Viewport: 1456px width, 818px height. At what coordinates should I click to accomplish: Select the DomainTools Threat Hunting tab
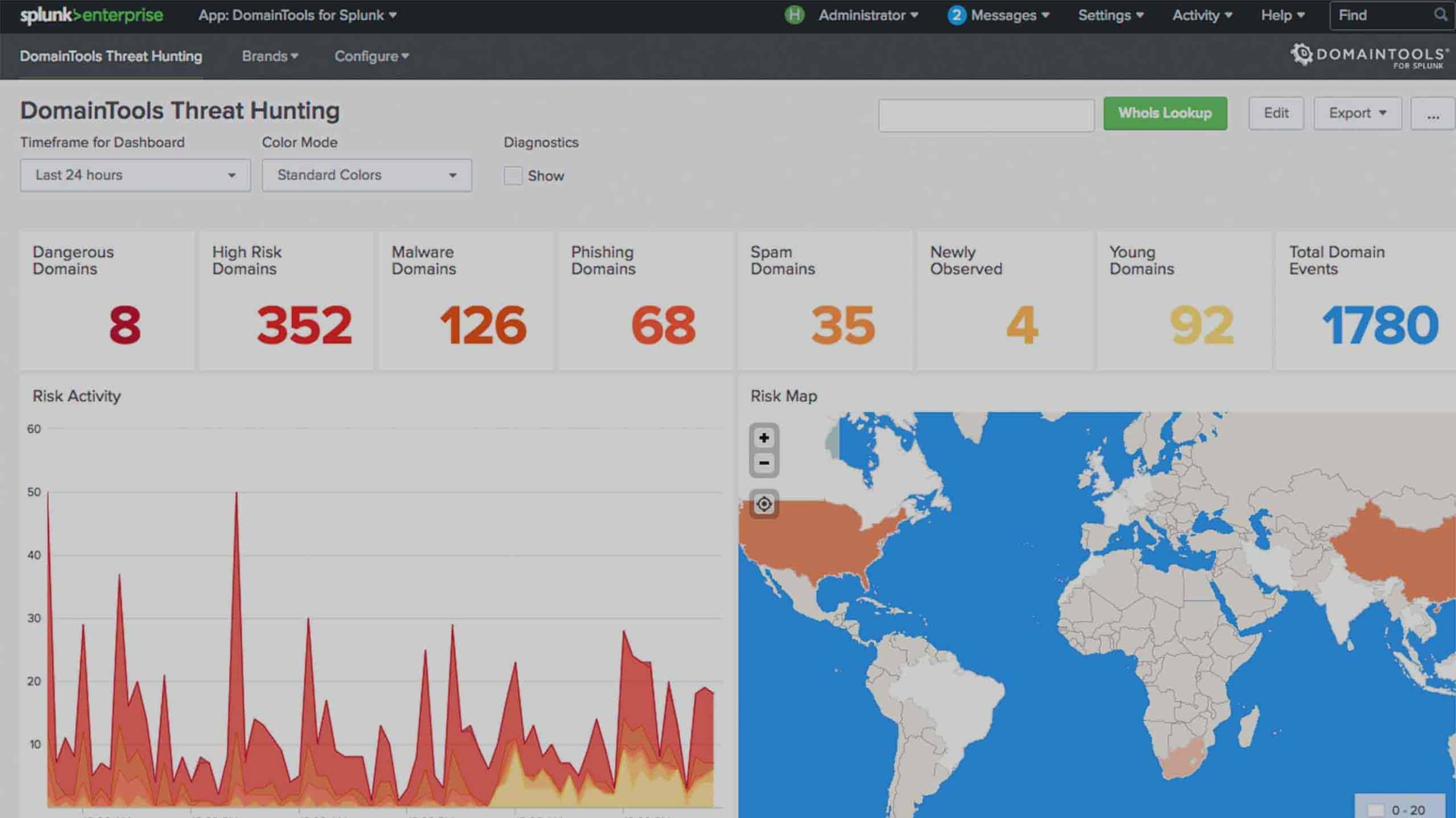pos(111,56)
